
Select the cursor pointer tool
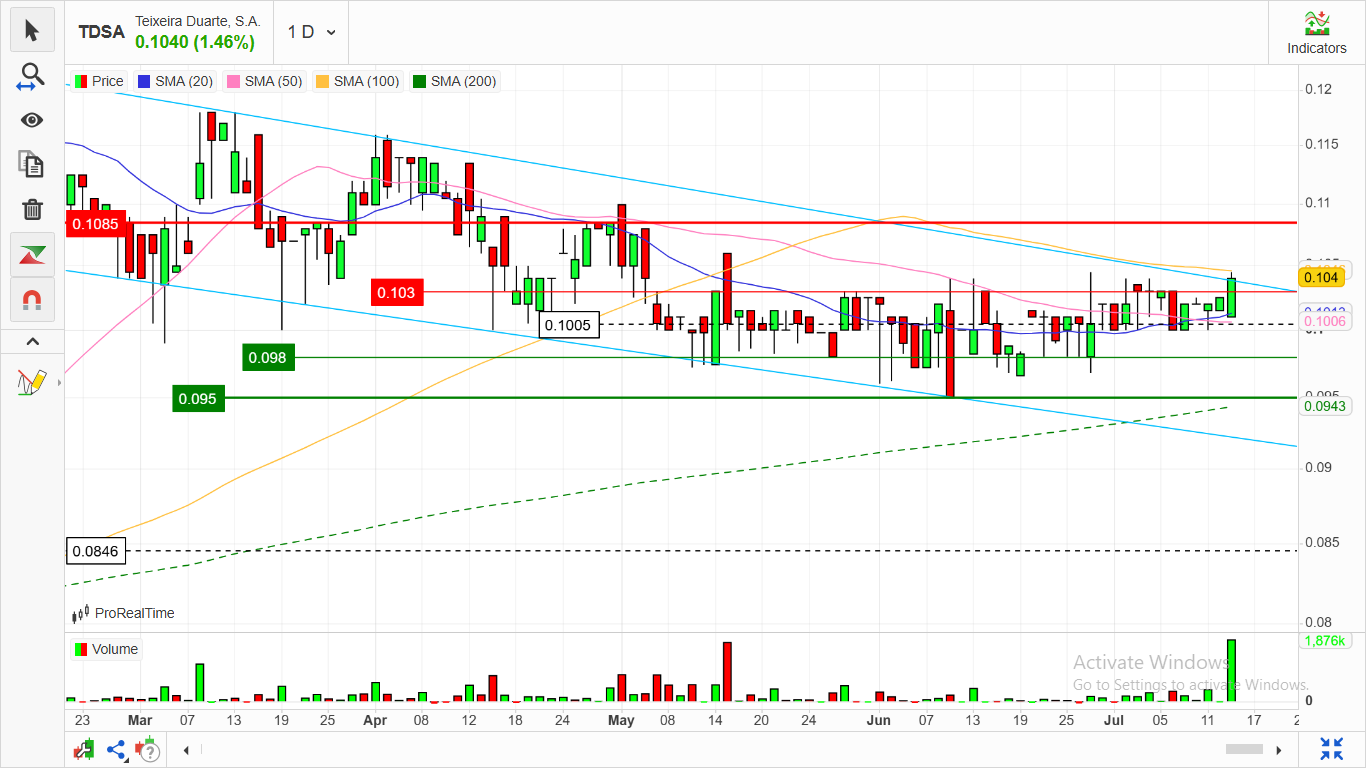(x=32, y=31)
